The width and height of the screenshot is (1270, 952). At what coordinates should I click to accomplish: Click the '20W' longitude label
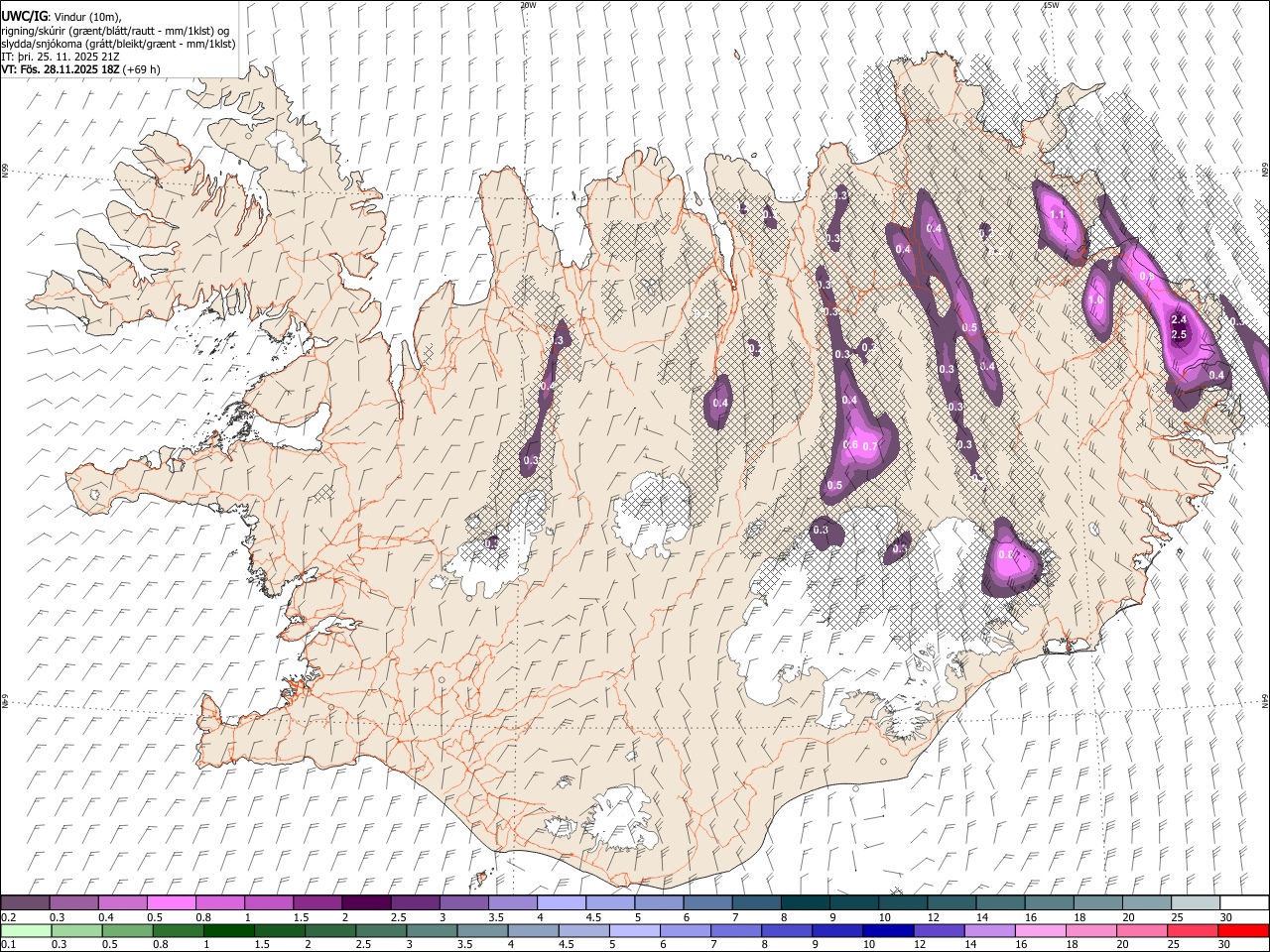[x=528, y=5]
